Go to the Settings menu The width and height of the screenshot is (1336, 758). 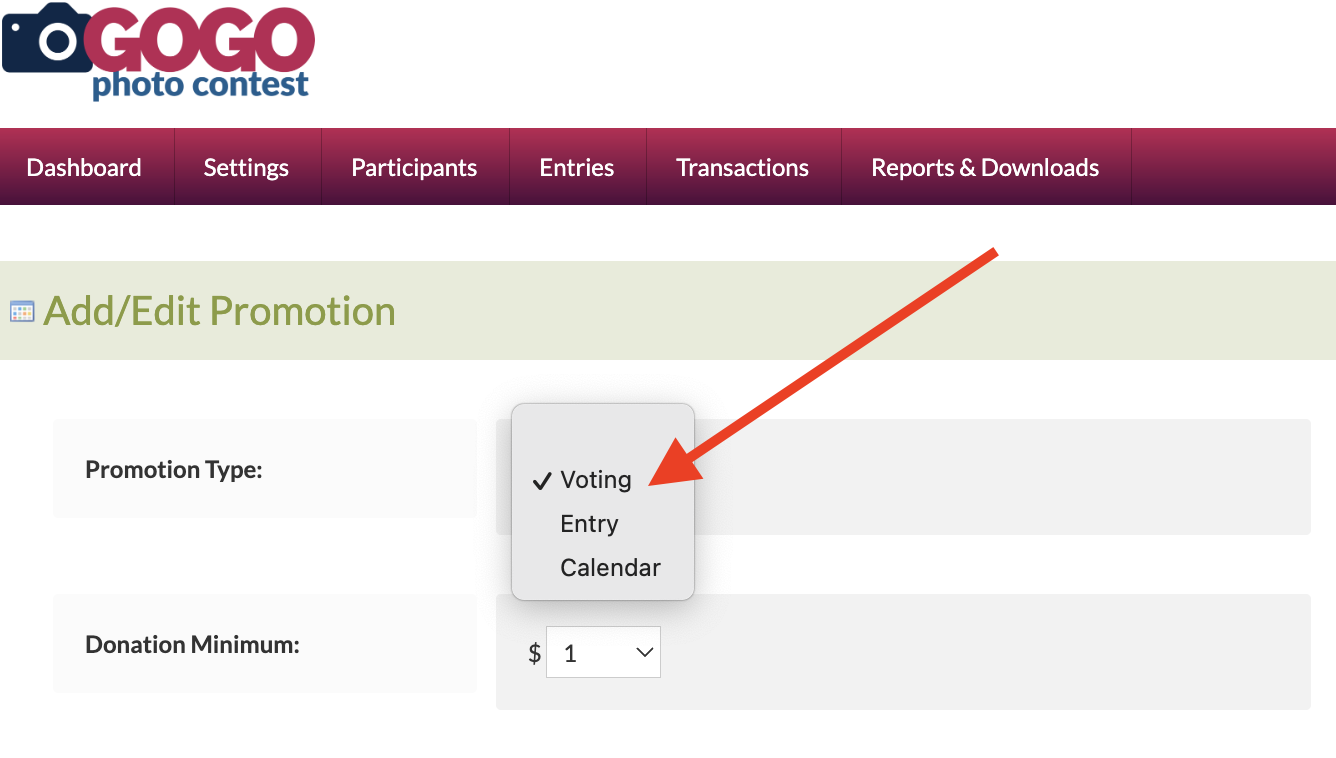[x=246, y=168]
